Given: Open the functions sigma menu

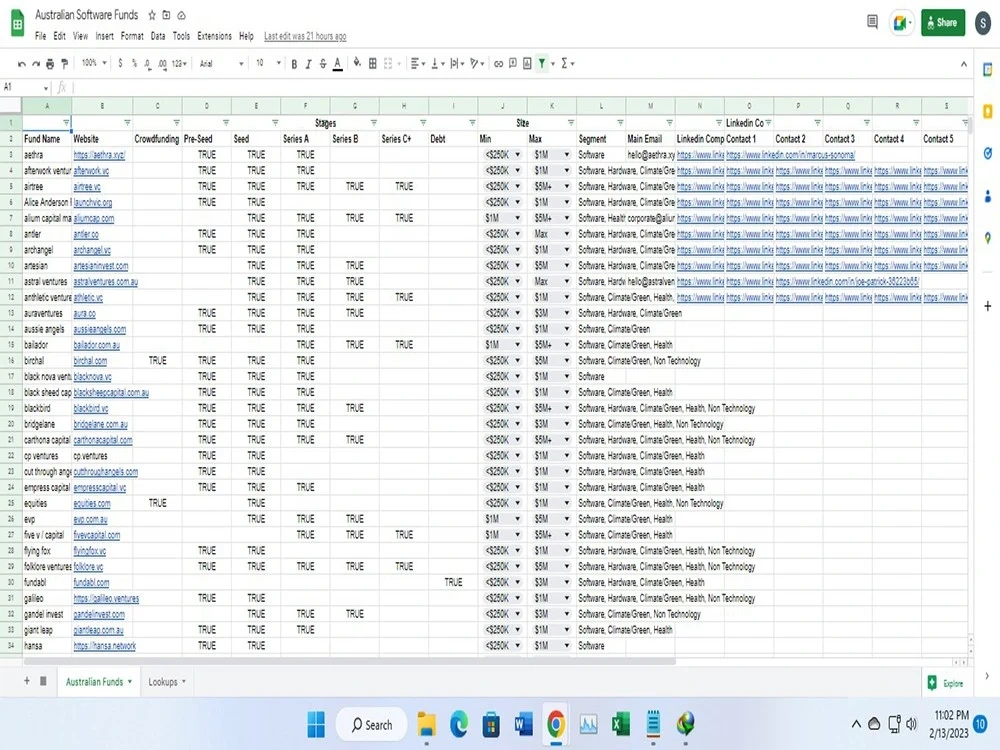Looking at the screenshot, I should click(567, 63).
